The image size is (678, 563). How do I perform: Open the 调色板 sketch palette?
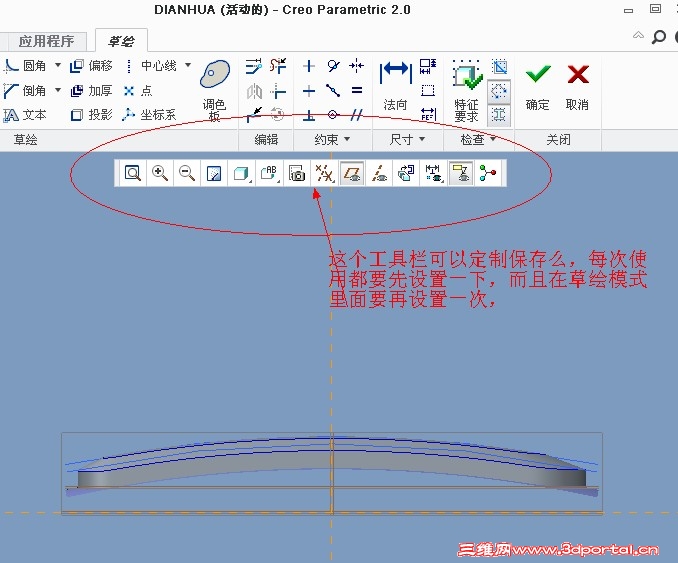pyautogui.click(x=215, y=90)
